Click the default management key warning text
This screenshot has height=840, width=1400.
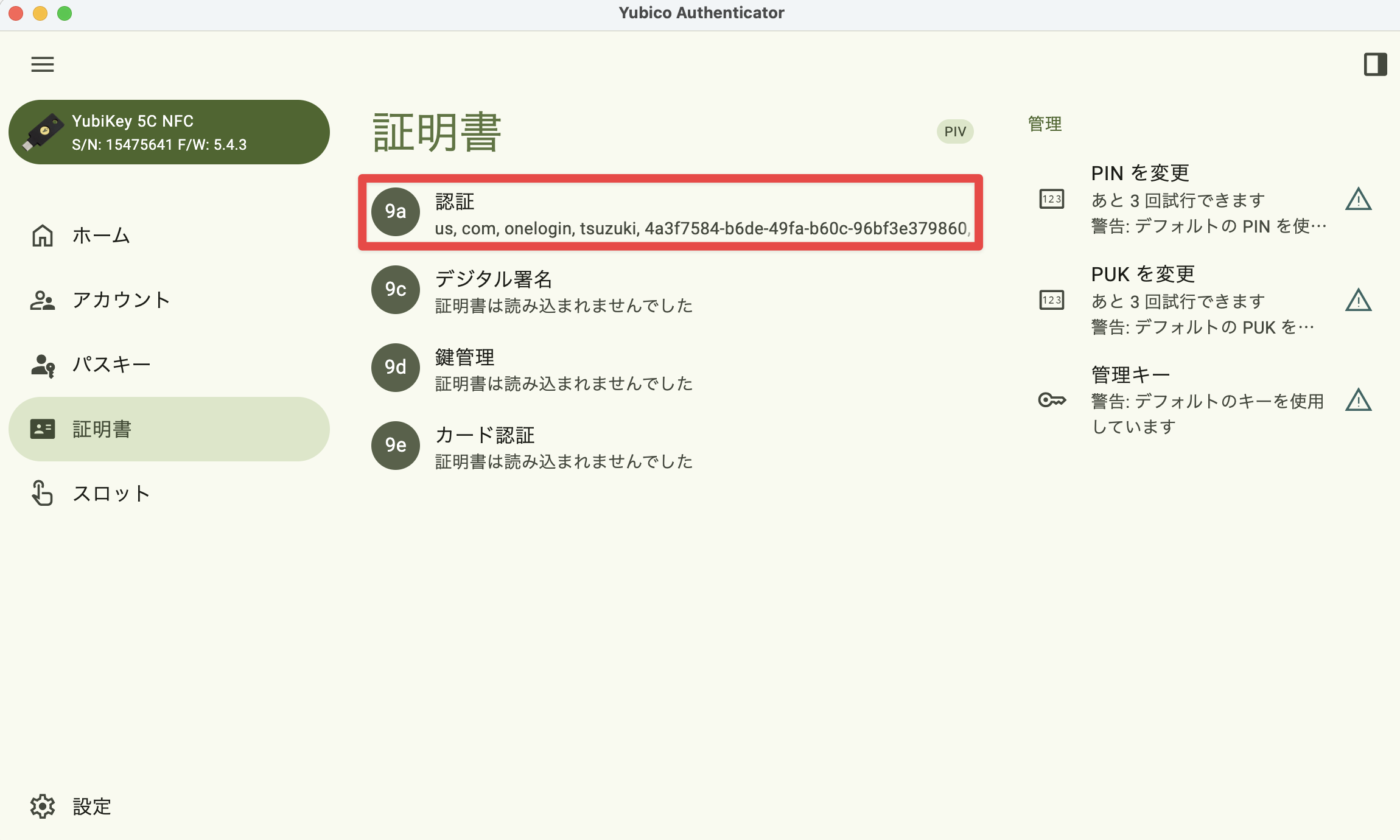click(x=1208, y=413)
